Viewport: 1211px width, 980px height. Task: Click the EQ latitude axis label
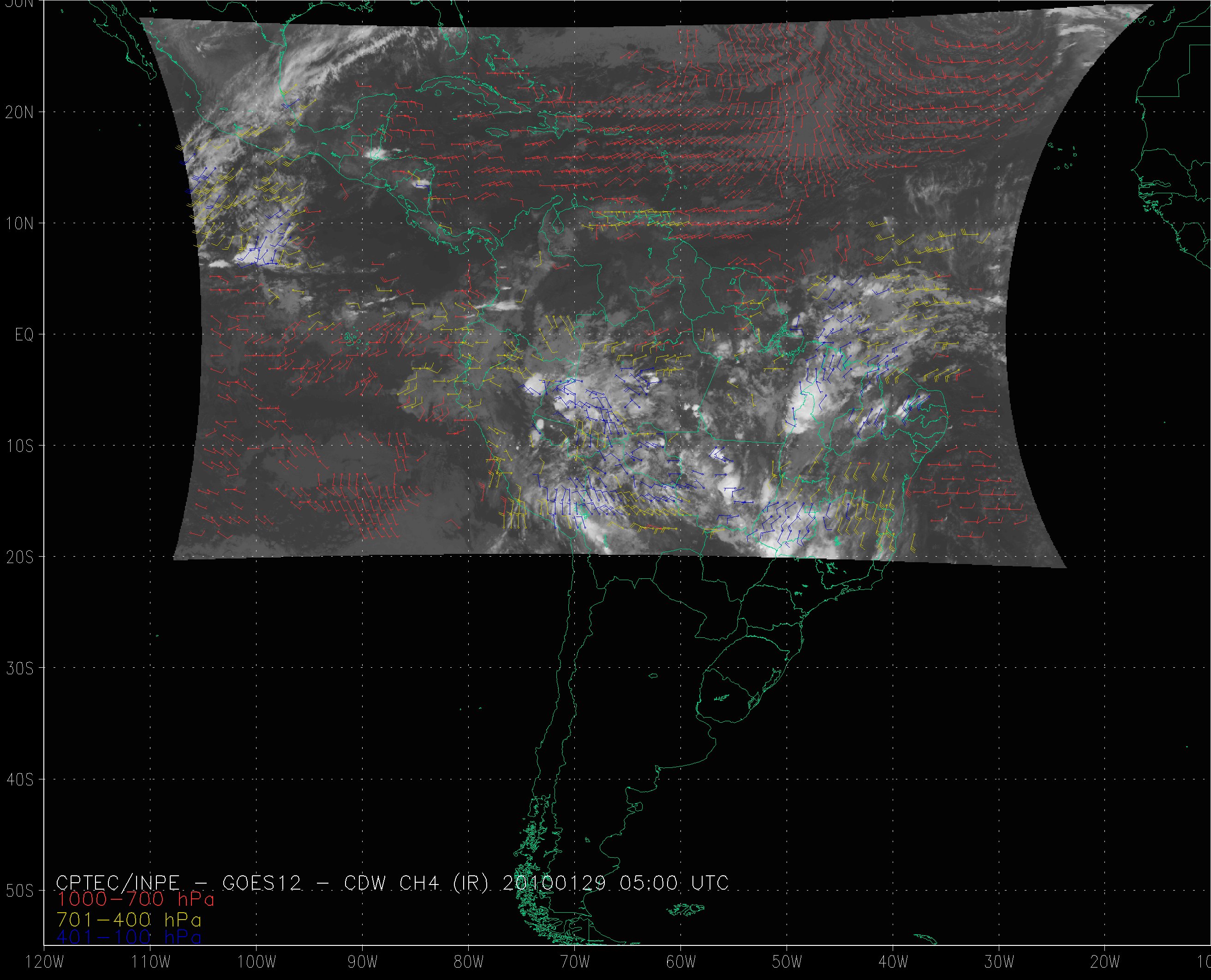coord(24,335)
